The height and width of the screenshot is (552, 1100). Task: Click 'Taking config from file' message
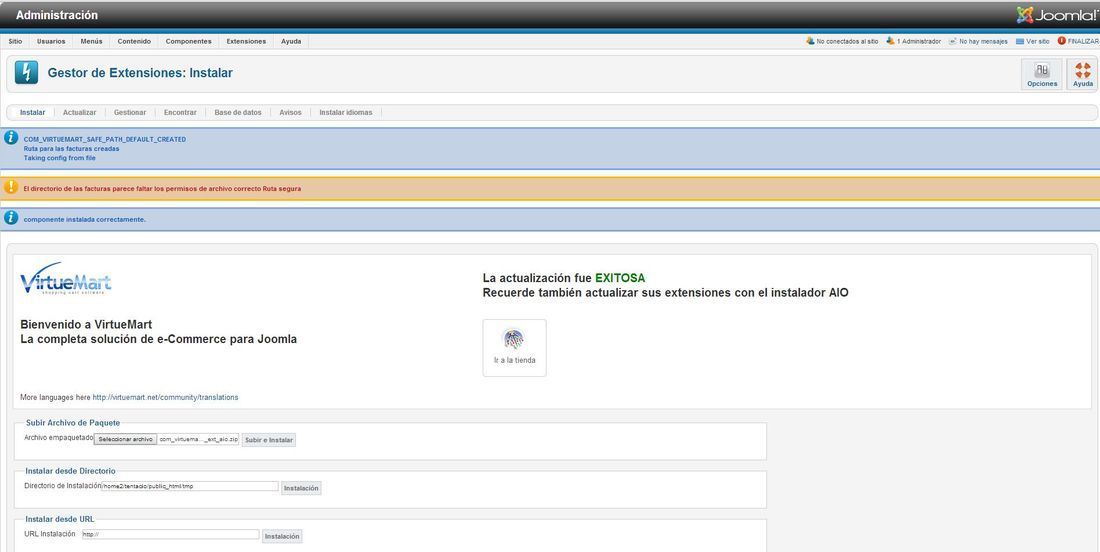click(60, 158)
